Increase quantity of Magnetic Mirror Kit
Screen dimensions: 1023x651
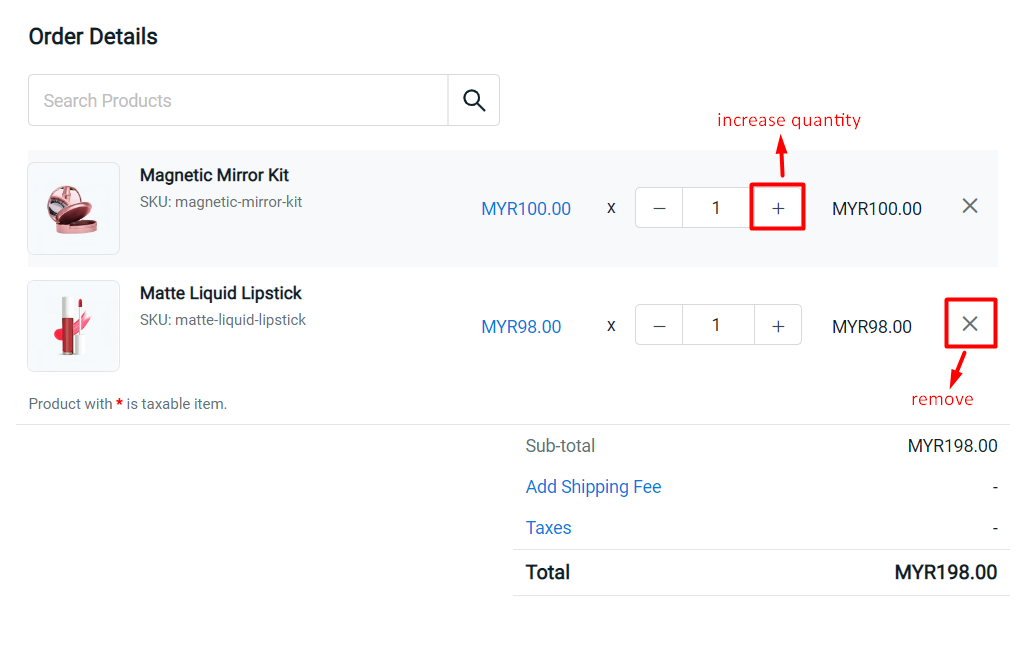click(x=777, y=207)
